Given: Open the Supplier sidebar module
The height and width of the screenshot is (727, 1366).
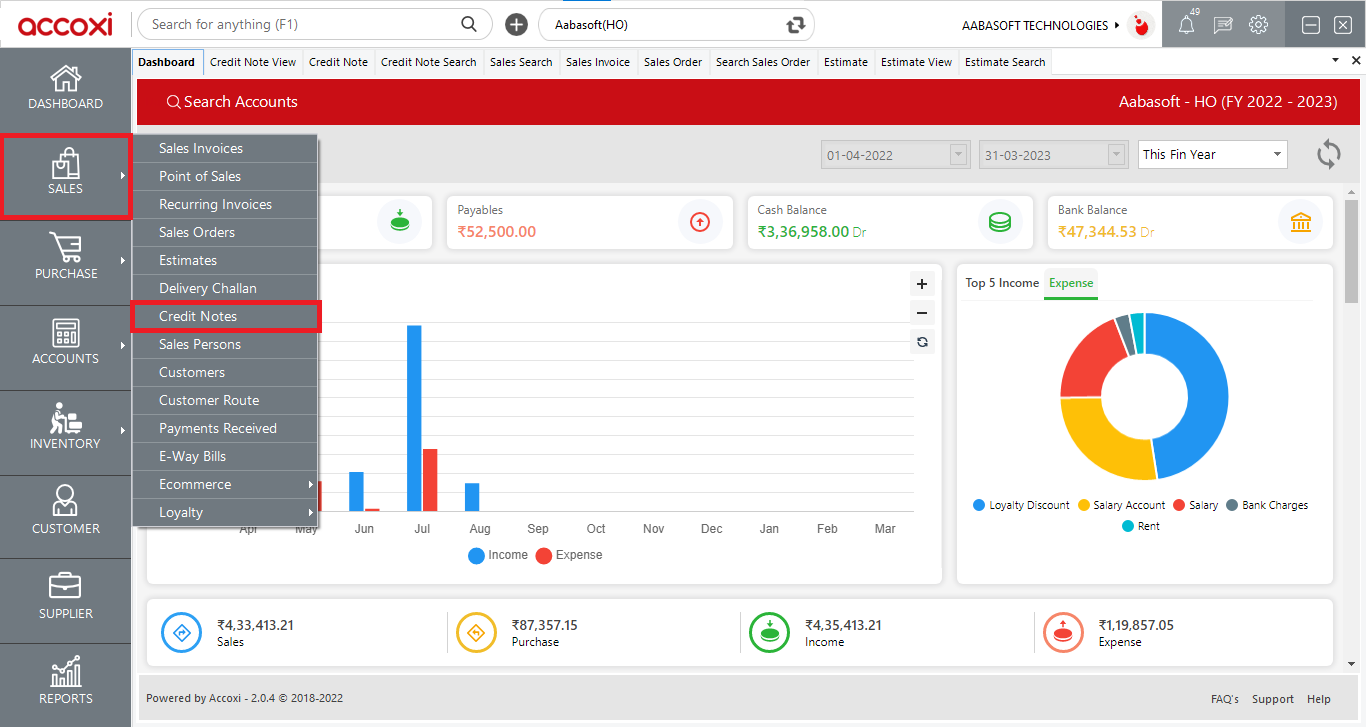Looking at the screenshot, I should pyautogui.click(x=65, y=601).
